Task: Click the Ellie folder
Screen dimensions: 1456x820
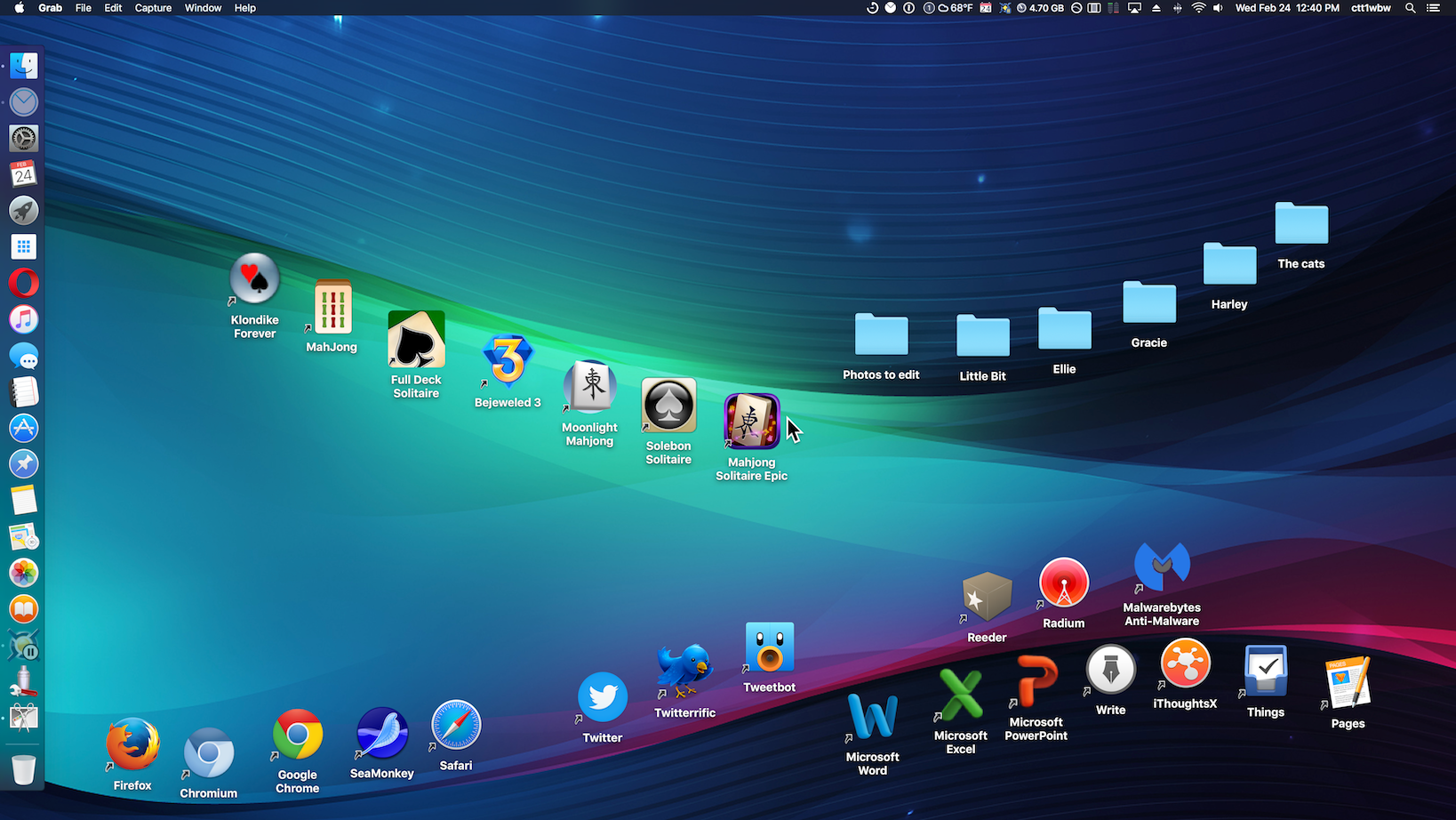Action: point(1065,330)
